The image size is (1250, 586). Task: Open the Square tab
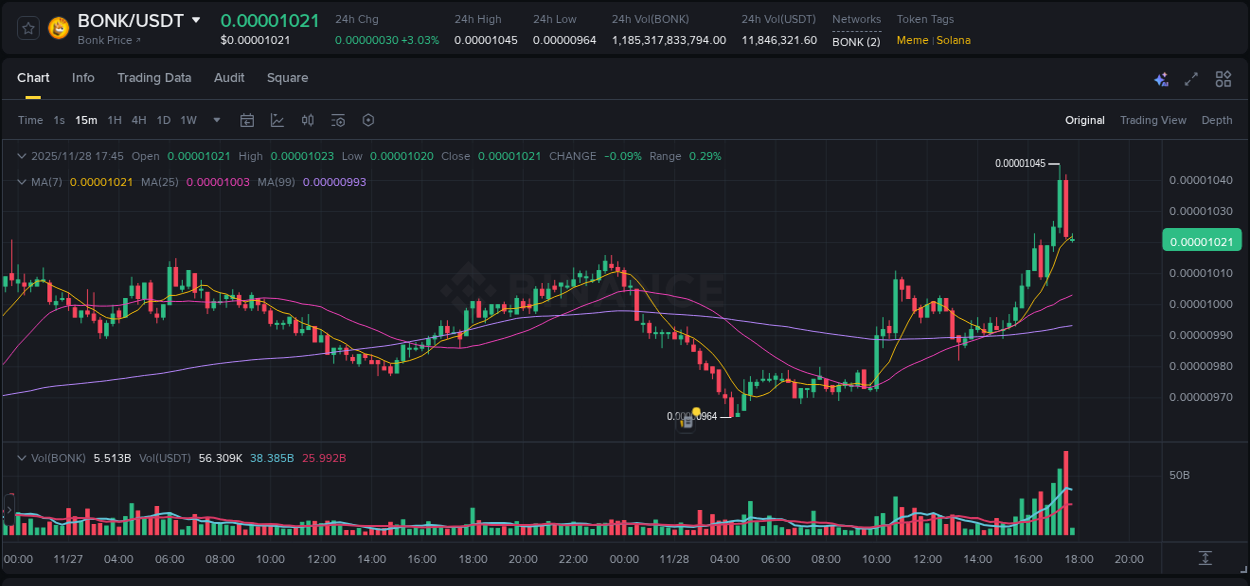[x=287, y=78]
